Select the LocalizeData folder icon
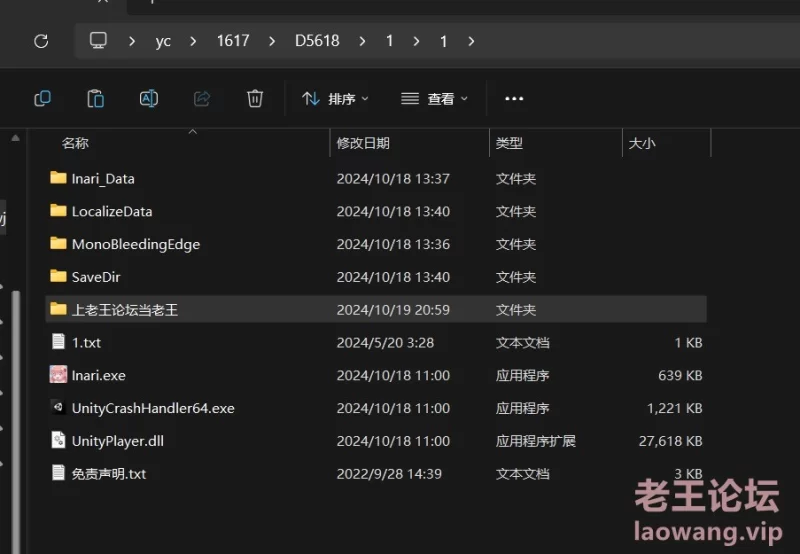The width and height of the screenshot is (800, 554). coord(58,210)
